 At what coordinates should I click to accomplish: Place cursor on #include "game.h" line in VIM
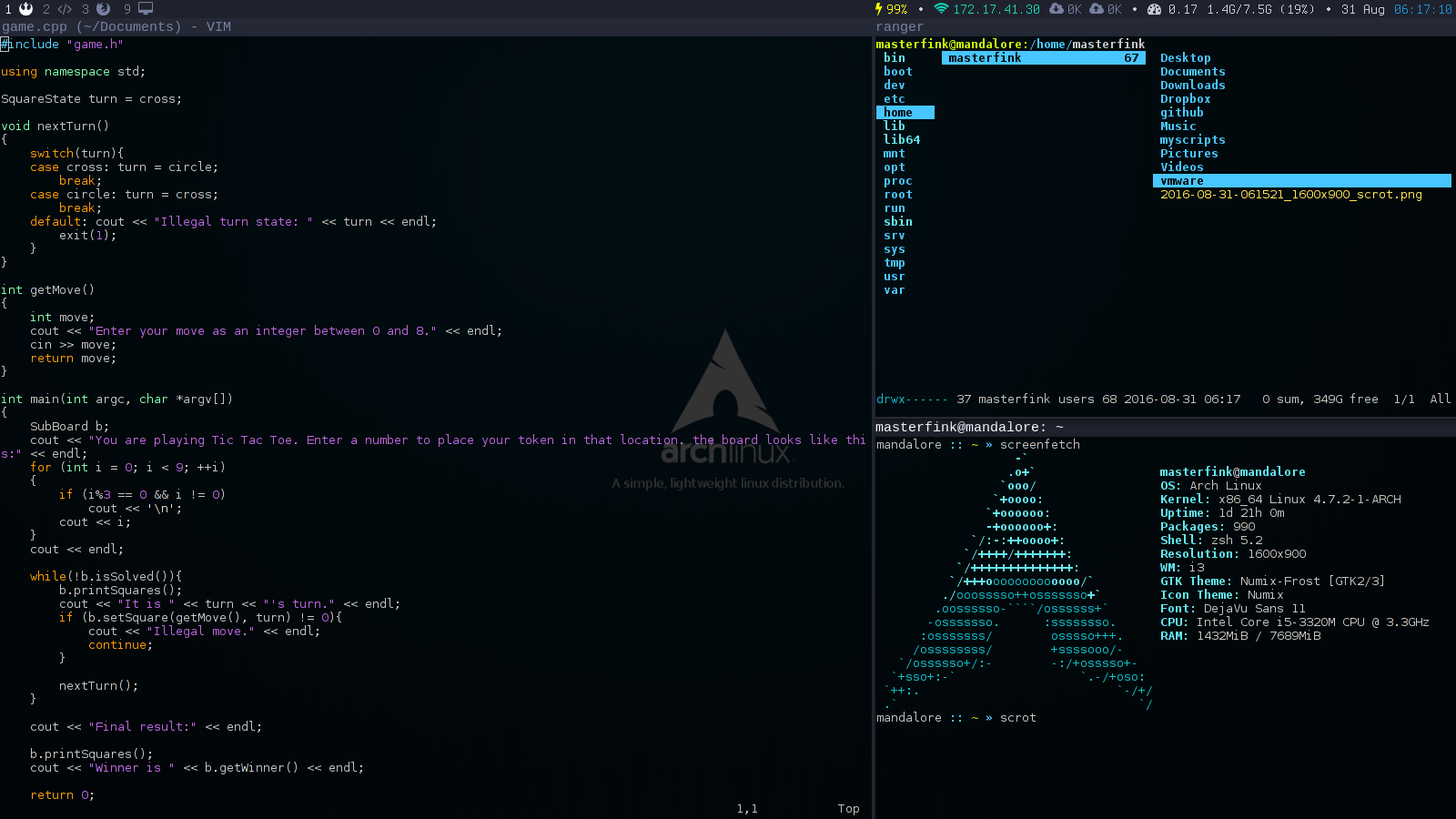[x=62, y=44]
